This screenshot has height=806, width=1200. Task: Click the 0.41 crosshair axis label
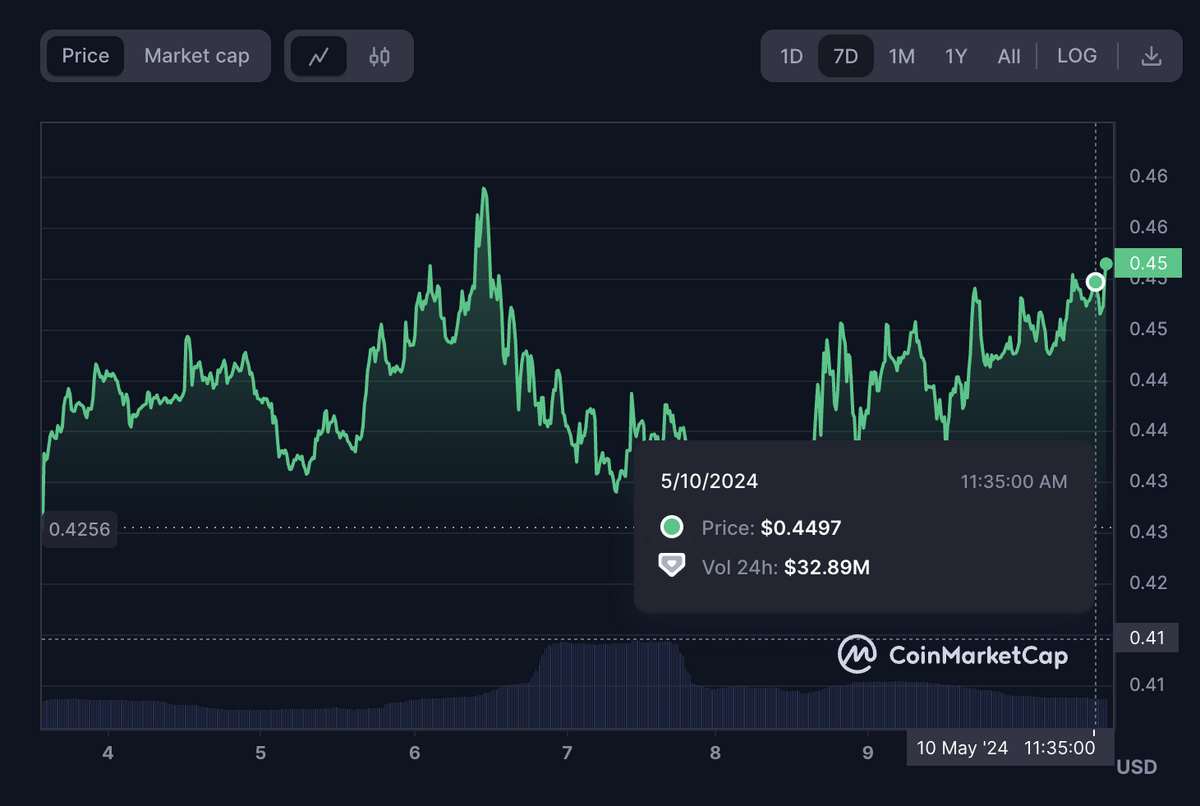click(1146, 637)
